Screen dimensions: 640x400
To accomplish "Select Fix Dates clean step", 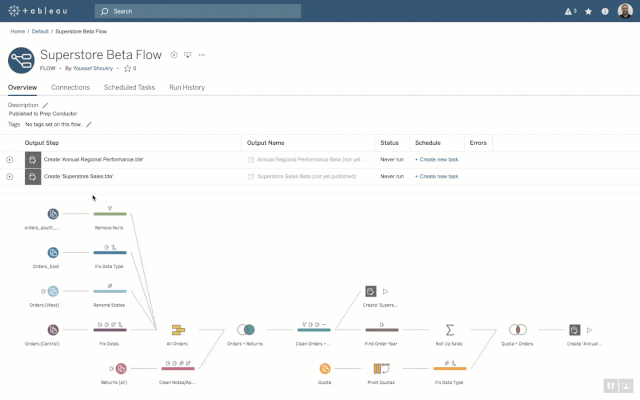I will [x=110, y=329].
